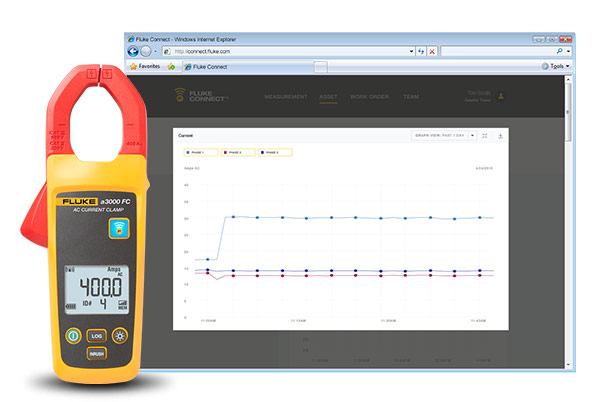Click the Current chart title

coord(186,135)
